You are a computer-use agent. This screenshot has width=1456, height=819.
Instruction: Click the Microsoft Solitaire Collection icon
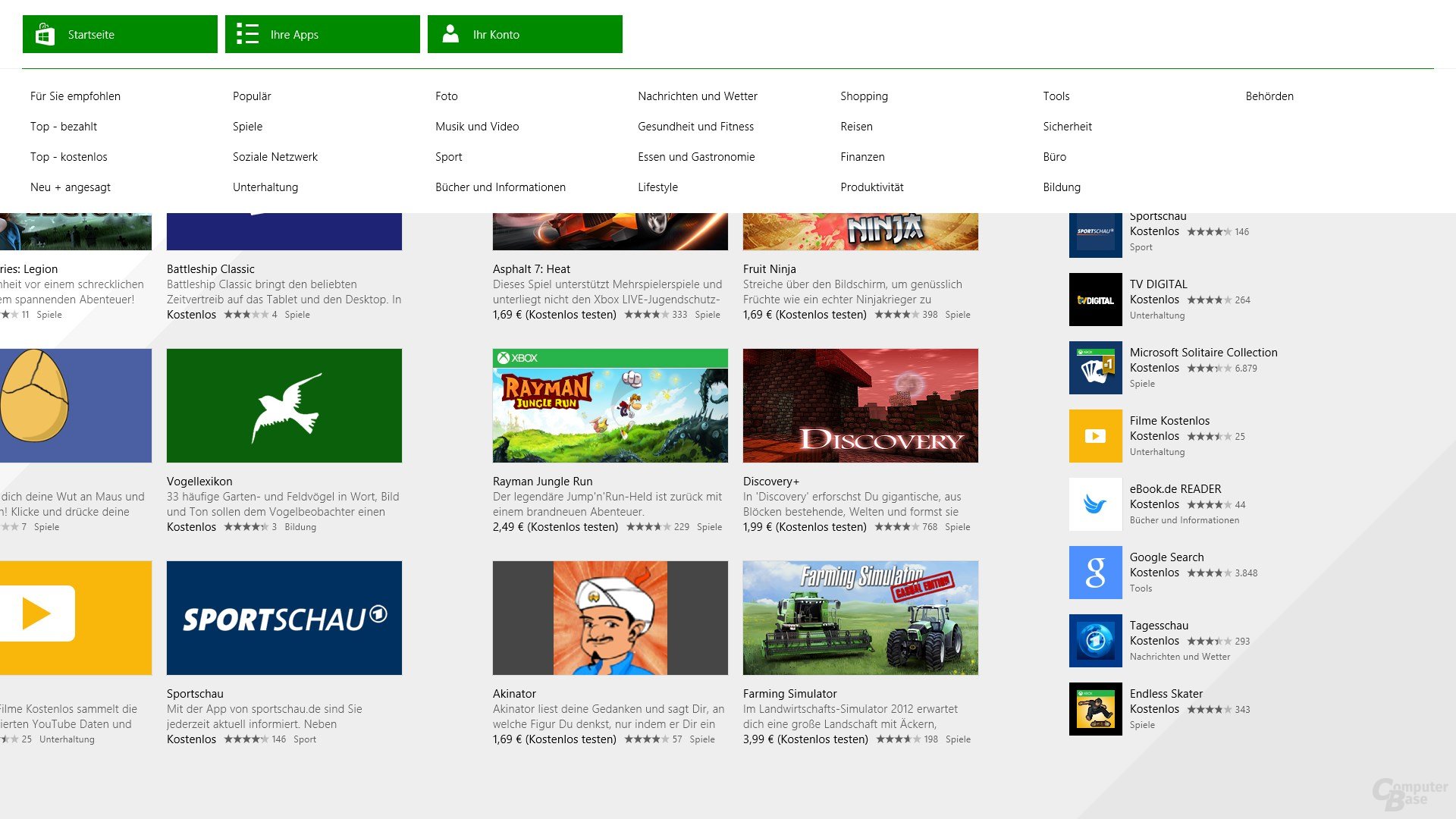pos(1096,368)
